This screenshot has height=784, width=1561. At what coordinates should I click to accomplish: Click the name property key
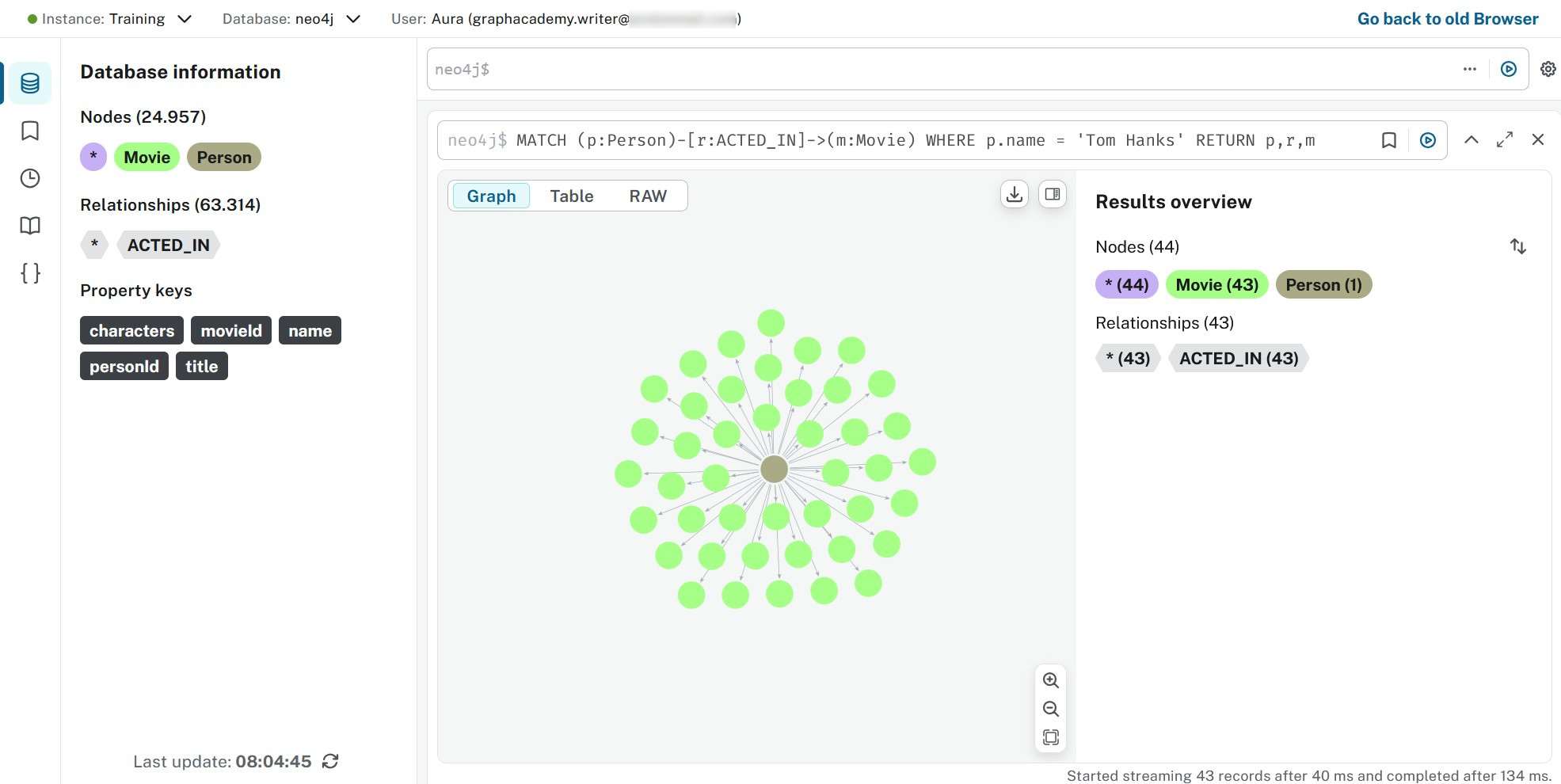[310, 331]
